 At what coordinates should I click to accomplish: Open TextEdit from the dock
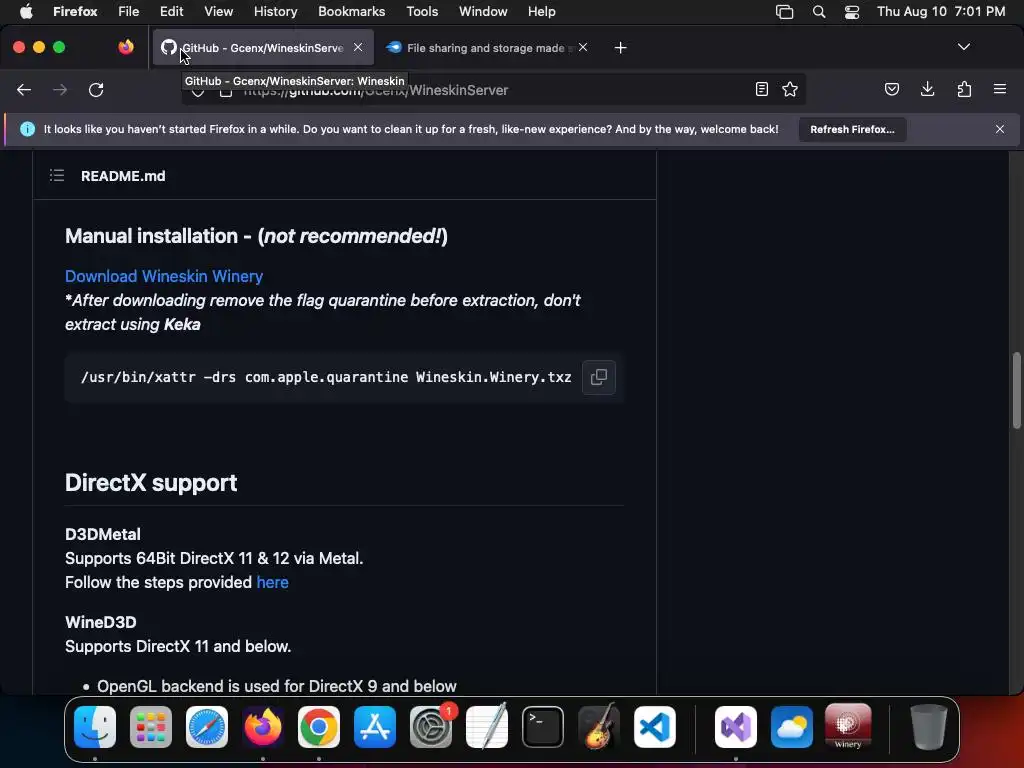[x=487, y=727]
